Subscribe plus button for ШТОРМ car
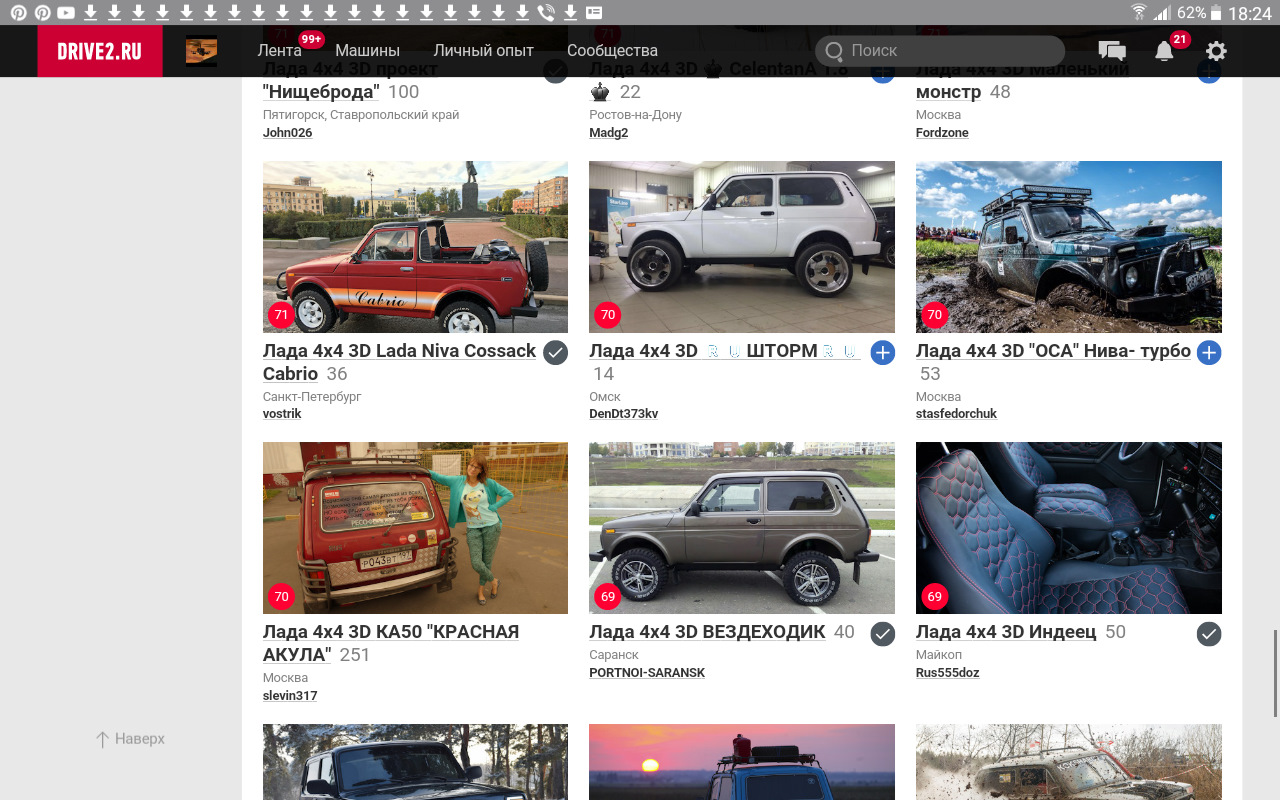Screen dimensions: 1280x800 click(x=882, y=352)
